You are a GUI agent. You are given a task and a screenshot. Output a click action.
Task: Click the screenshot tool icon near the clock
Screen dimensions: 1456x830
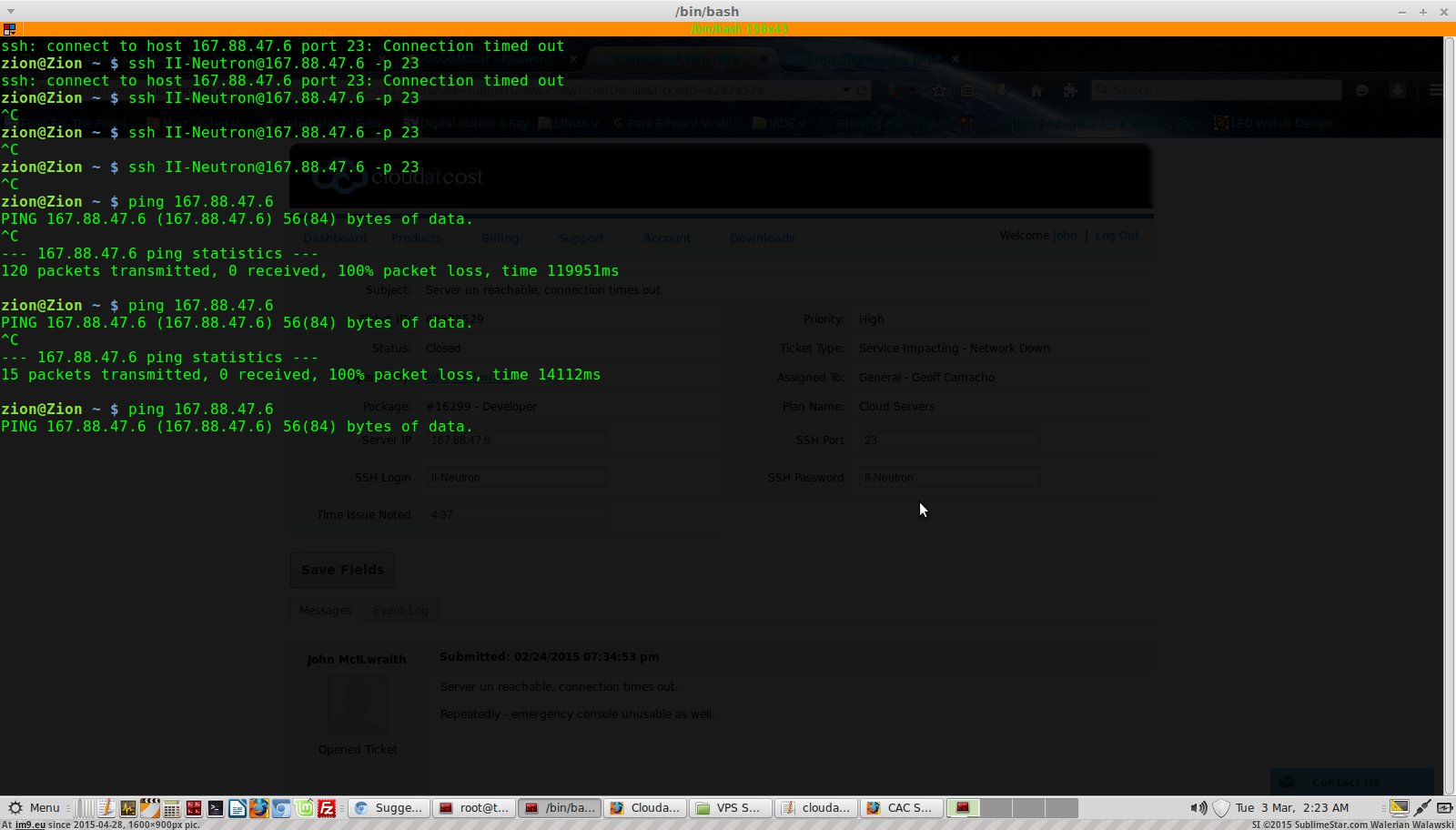click(1398, 807)
